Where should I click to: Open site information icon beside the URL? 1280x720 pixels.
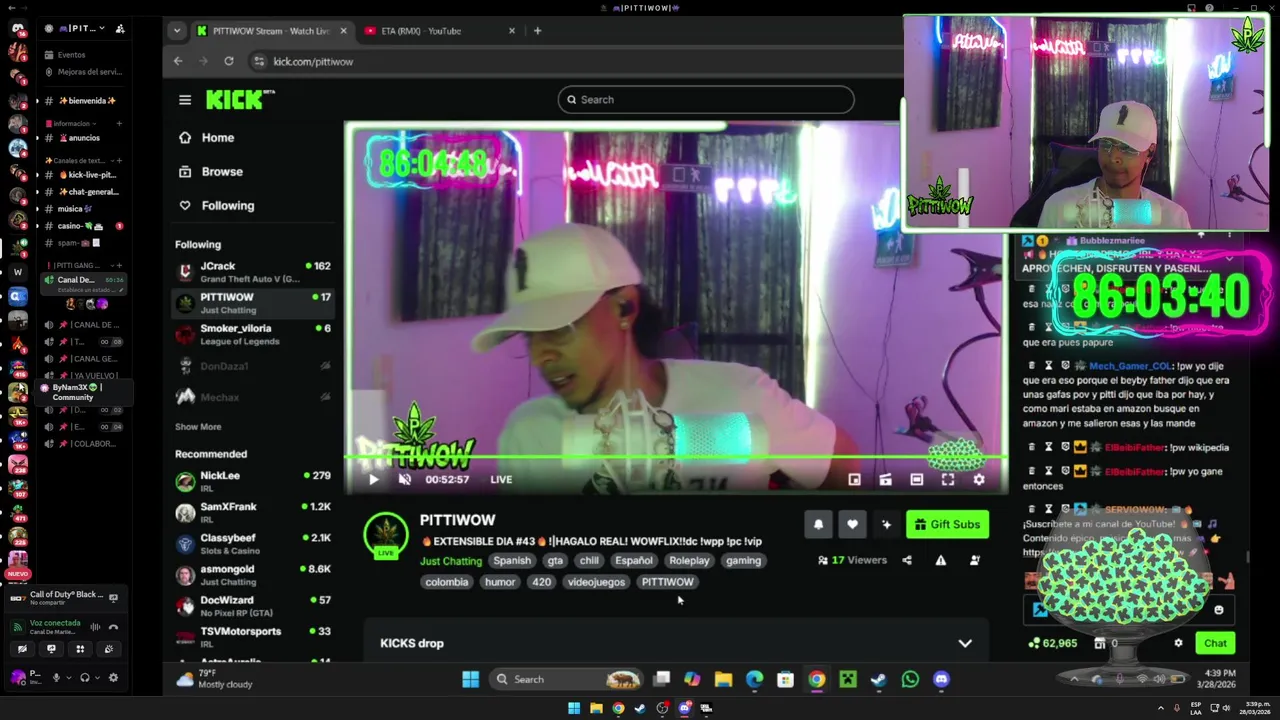[259, 61]
